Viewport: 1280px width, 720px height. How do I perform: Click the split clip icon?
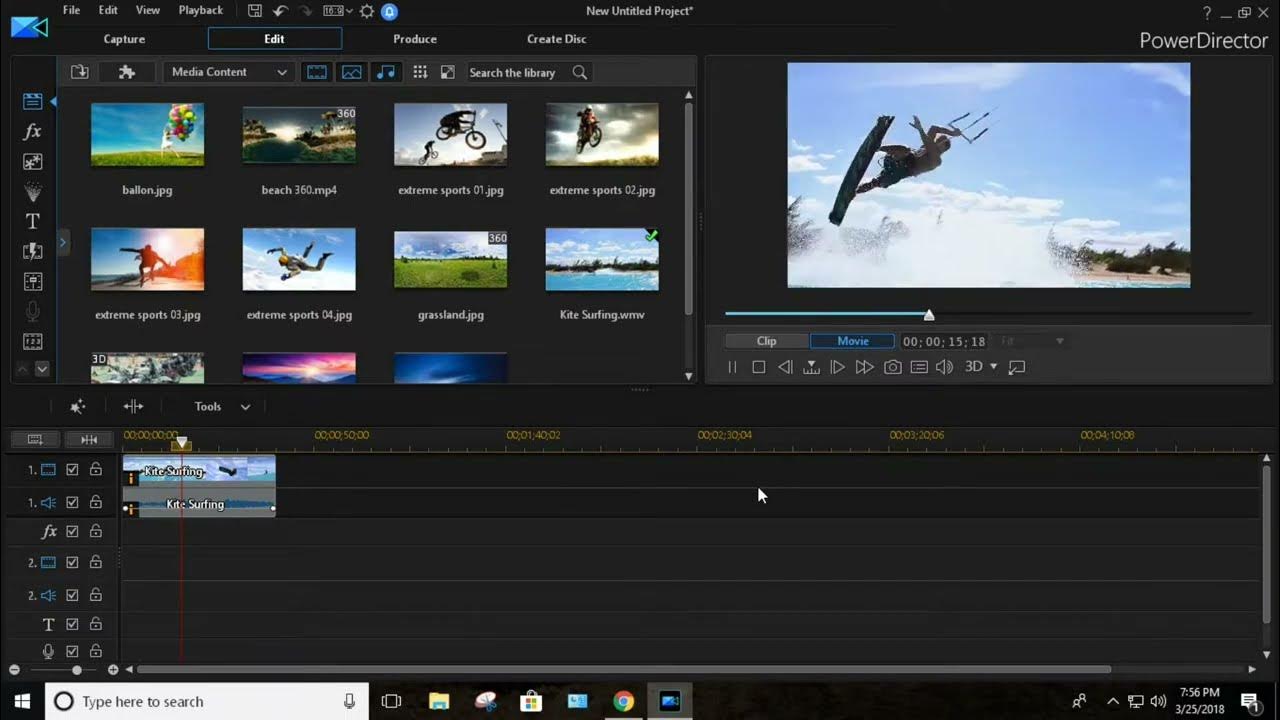[x=133, y=406]
